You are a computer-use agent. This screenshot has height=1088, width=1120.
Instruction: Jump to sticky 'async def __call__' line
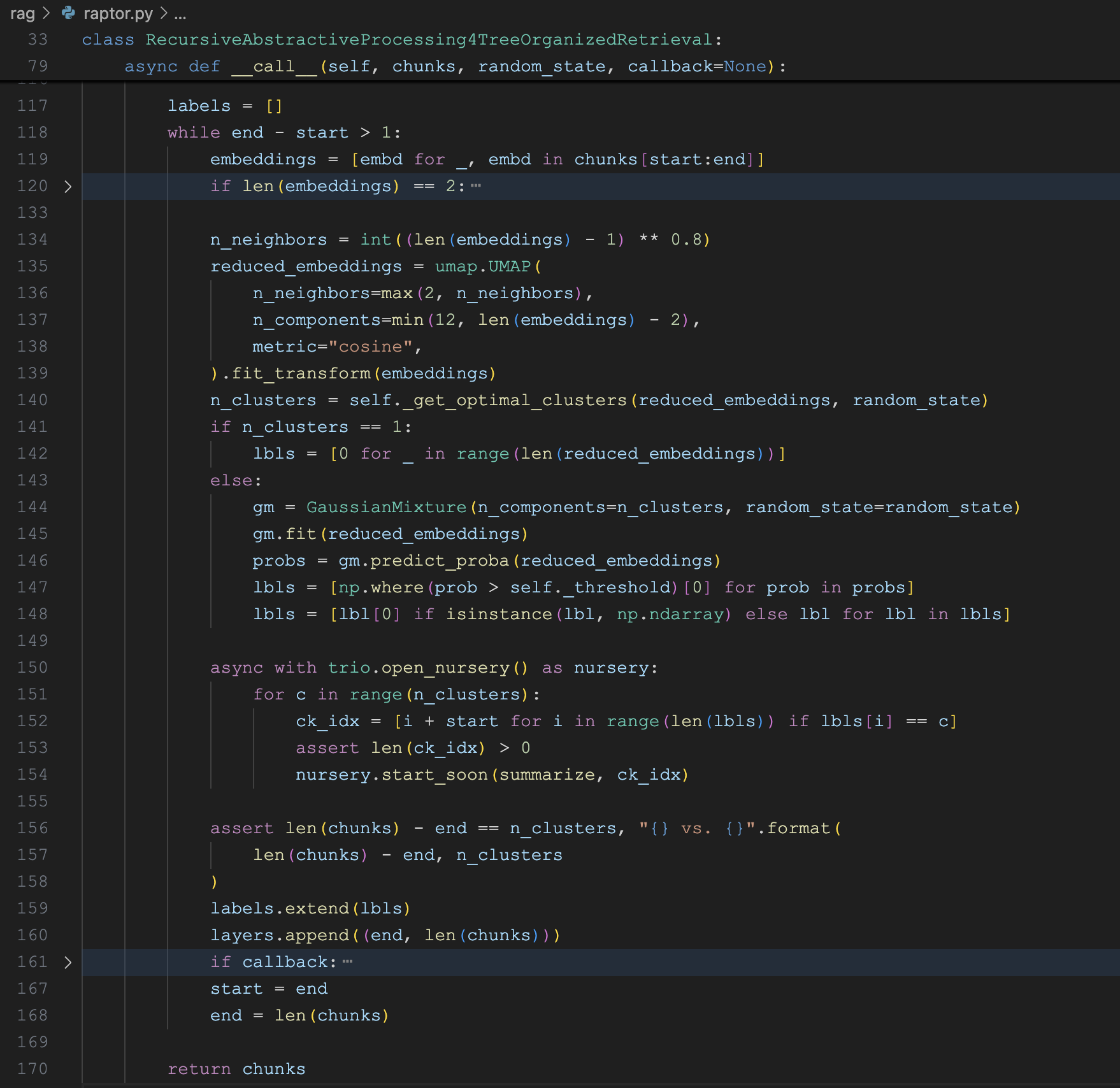456,66
